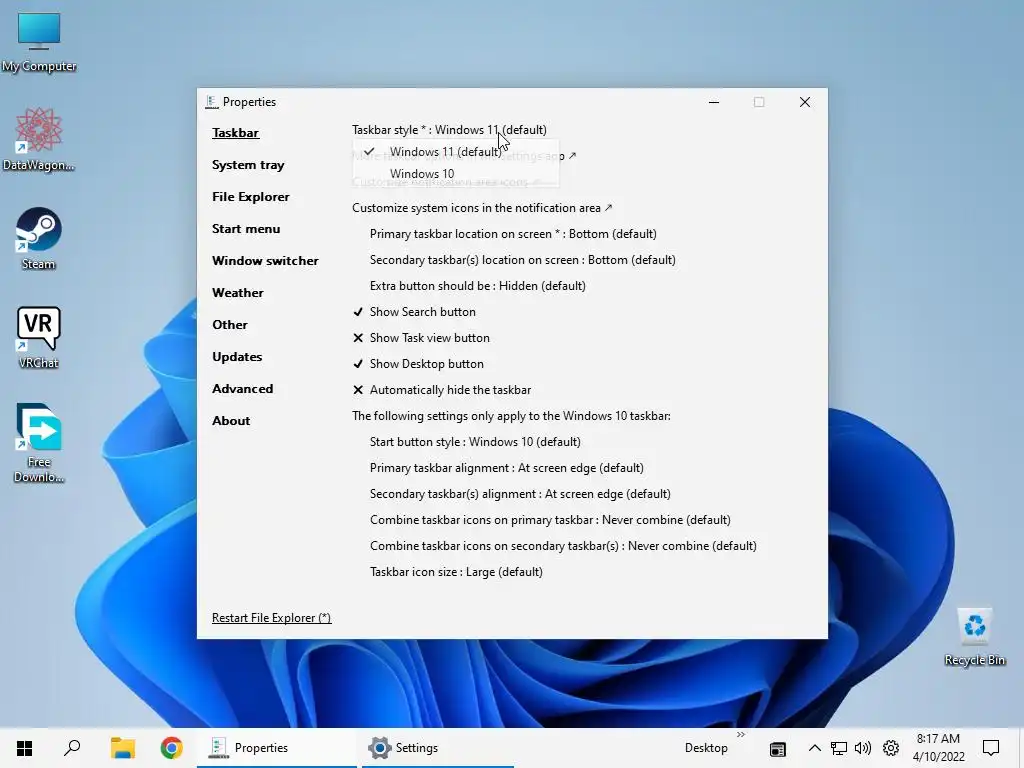
Task: Open the Recycle Bin
Action: pos(974,637)
